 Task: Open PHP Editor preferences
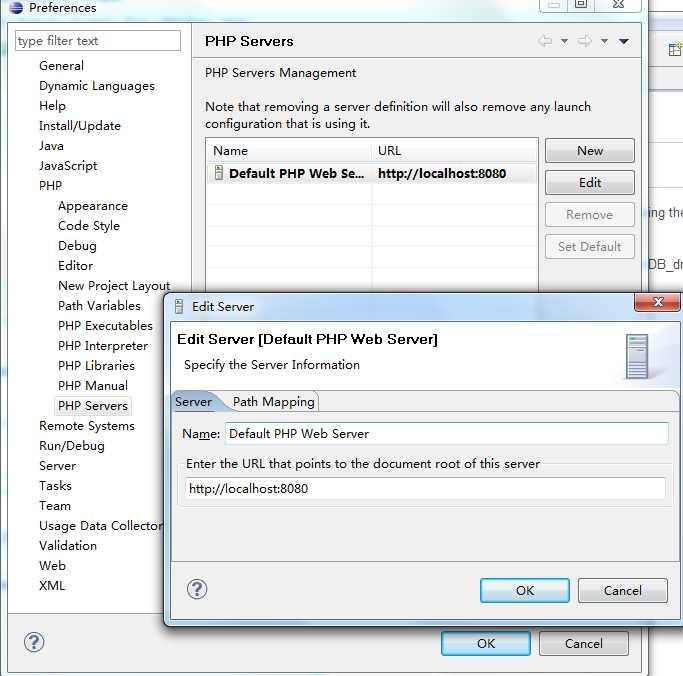(75, 266)
